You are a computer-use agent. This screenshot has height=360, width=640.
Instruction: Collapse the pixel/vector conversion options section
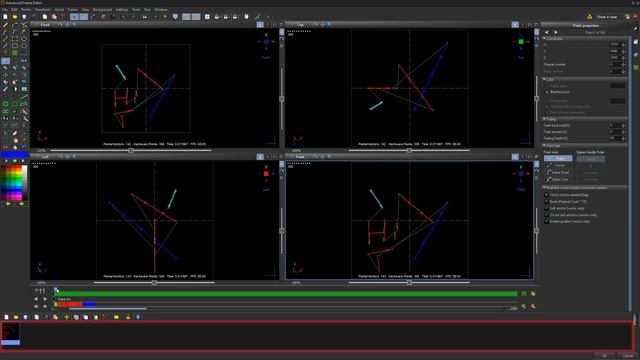pyautogui.click(x=544, y=188)
